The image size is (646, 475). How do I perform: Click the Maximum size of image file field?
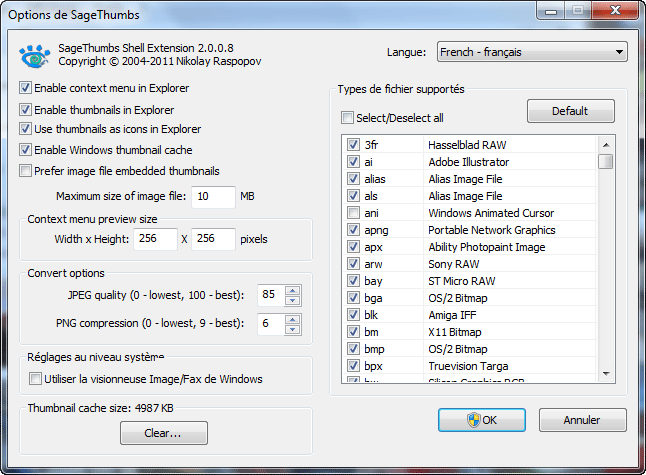[x=213, y=197]
